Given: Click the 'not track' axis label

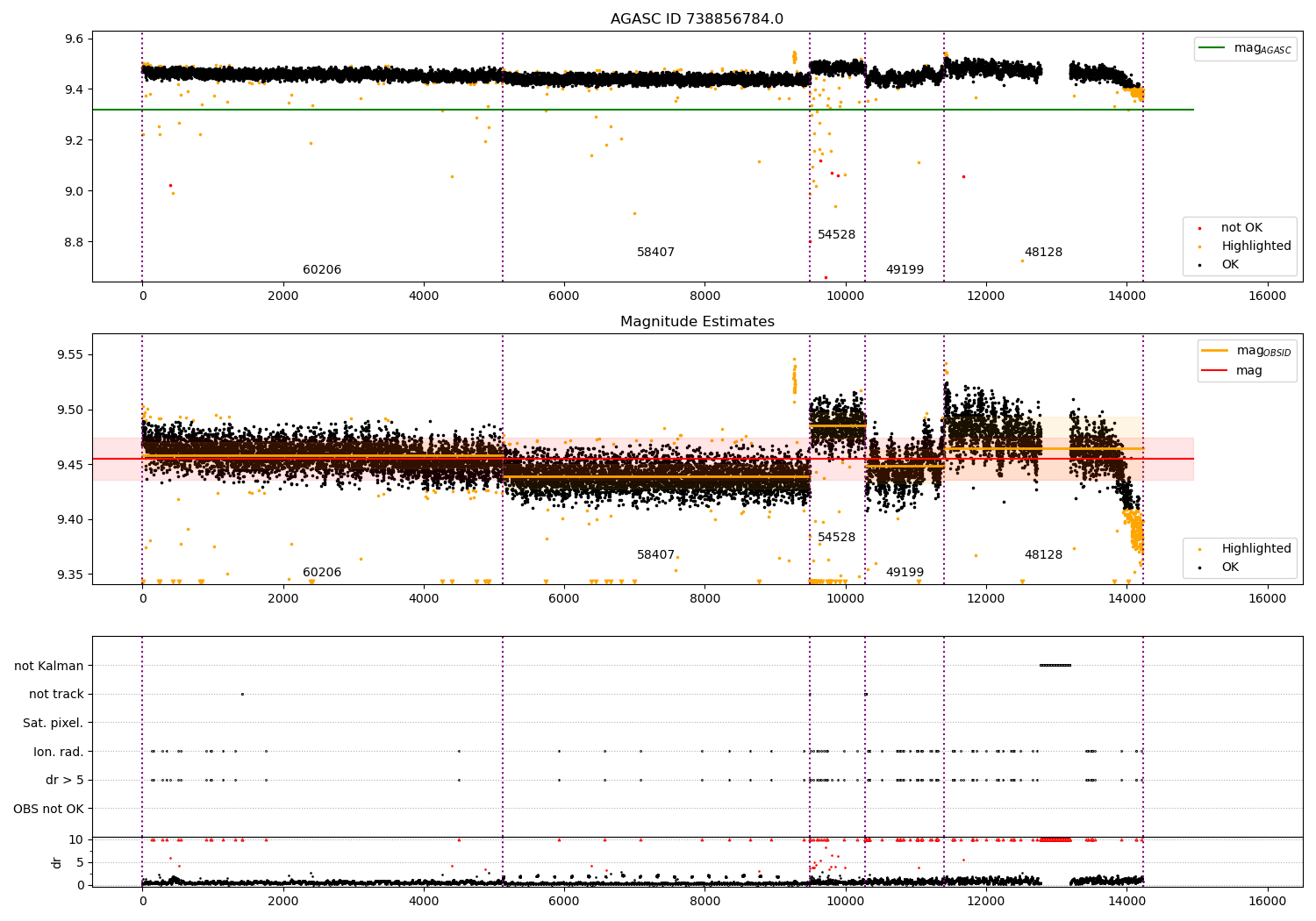Looking at the screenshot, I should pyautogui.click(x=56, y=694).
